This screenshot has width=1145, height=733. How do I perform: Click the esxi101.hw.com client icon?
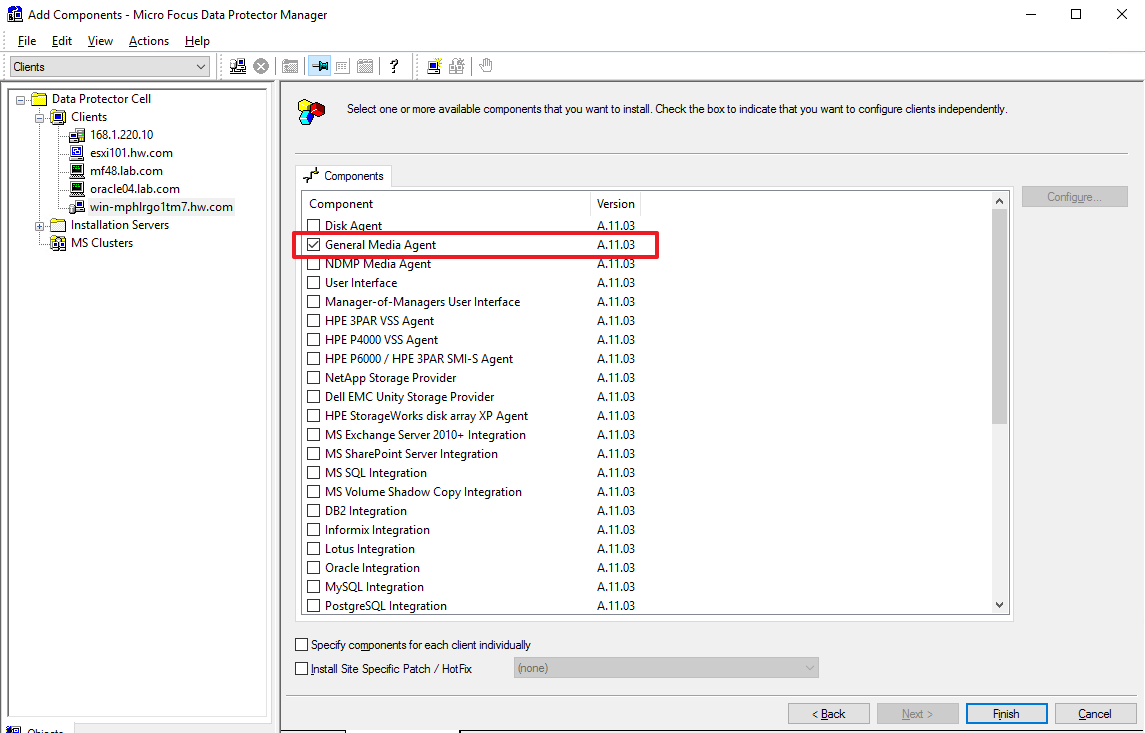click(77, 153)
